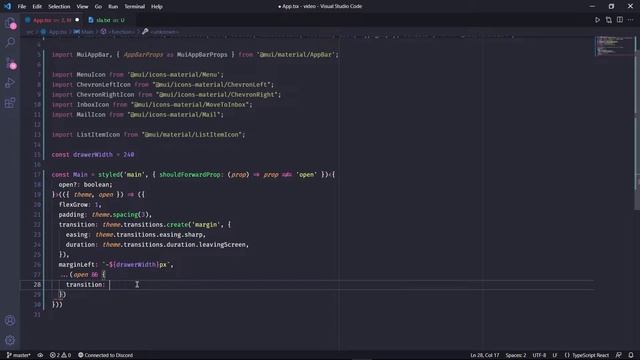
Task: Open the Source Control view
Action: [x=10, y=62]
